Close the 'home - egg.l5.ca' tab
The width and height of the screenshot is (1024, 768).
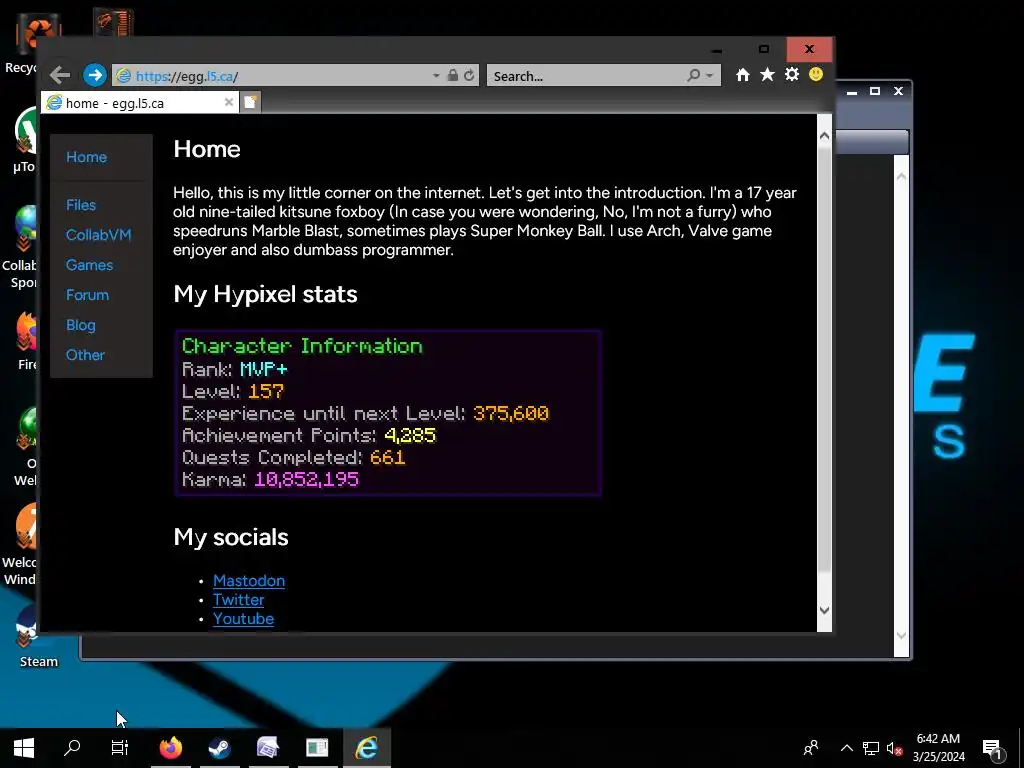point(229,102)
